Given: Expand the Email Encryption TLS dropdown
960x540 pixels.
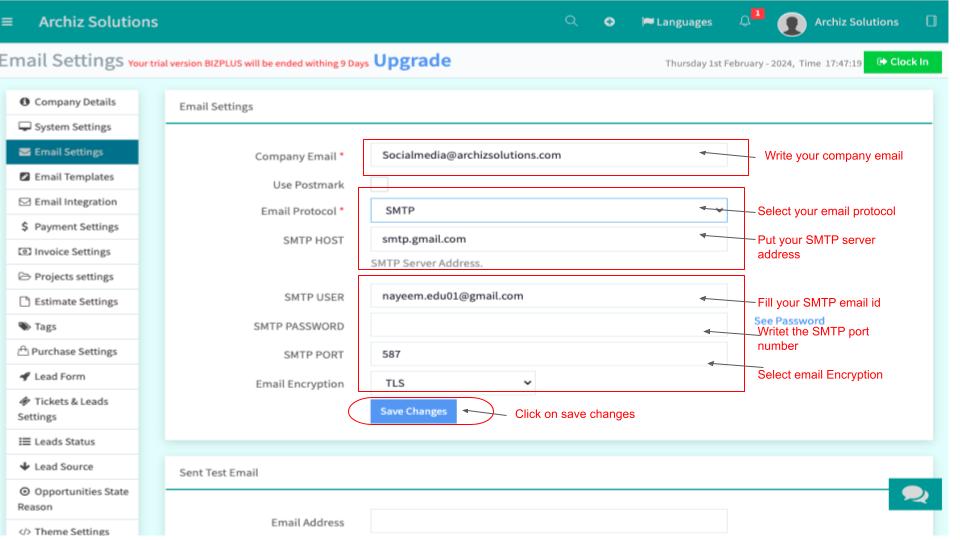Looking at the screenshot, I should tap(453, 382).
